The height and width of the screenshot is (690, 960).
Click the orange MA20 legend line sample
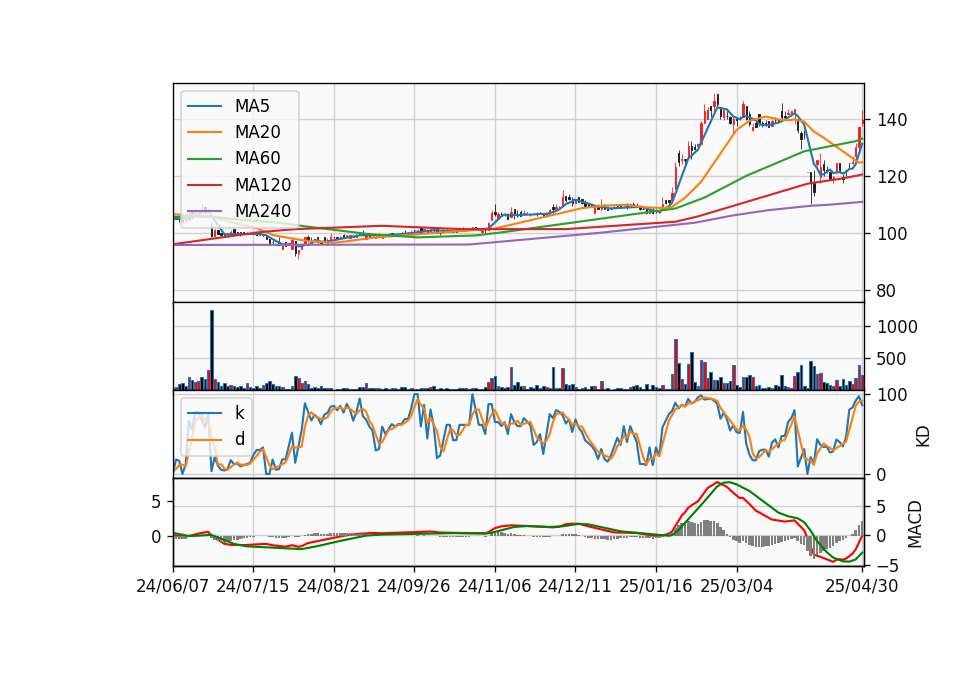[204, 132]
